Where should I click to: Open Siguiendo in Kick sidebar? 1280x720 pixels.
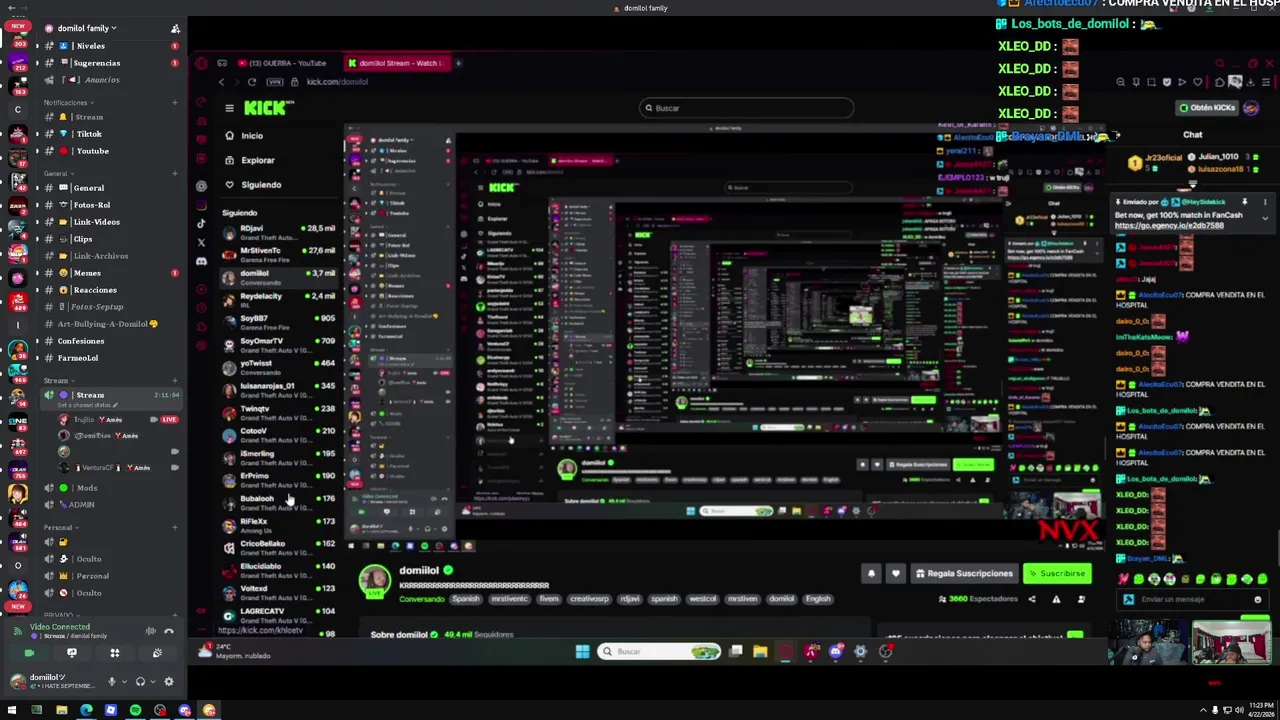tap(261, 185)
